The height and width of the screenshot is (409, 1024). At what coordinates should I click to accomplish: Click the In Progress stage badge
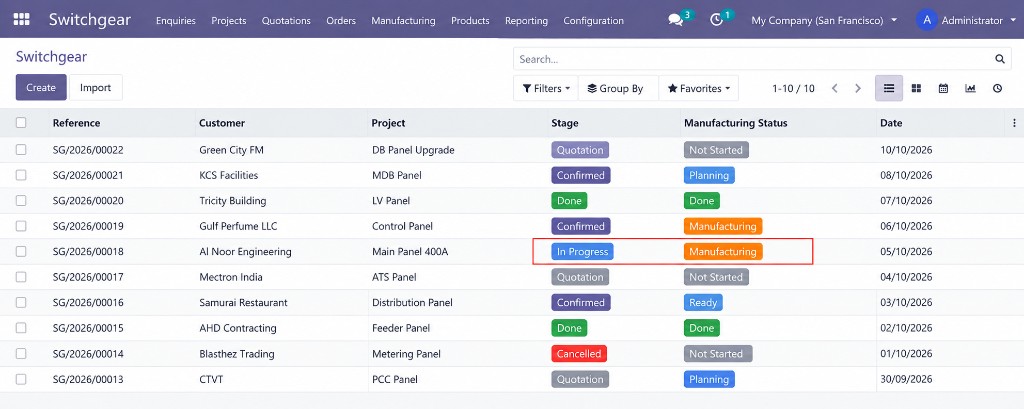coord(583,252)
